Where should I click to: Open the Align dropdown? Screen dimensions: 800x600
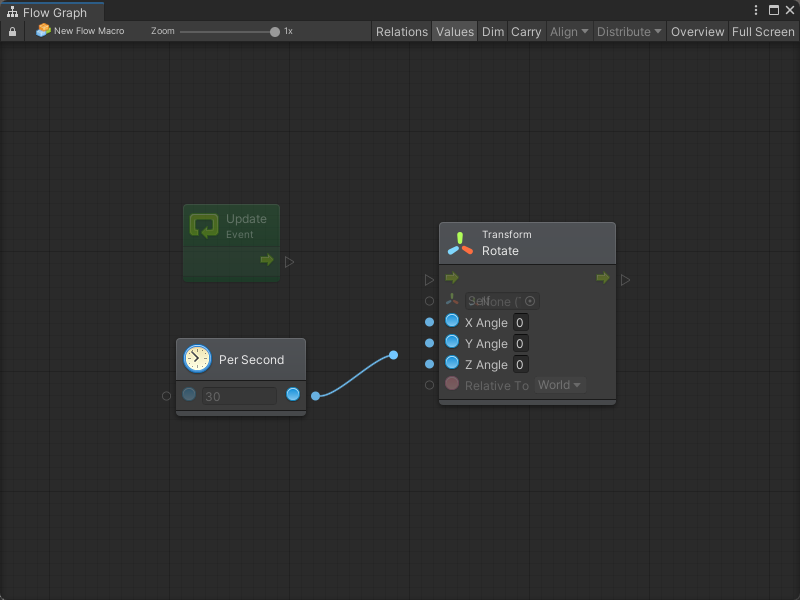(x=569, y=32)
